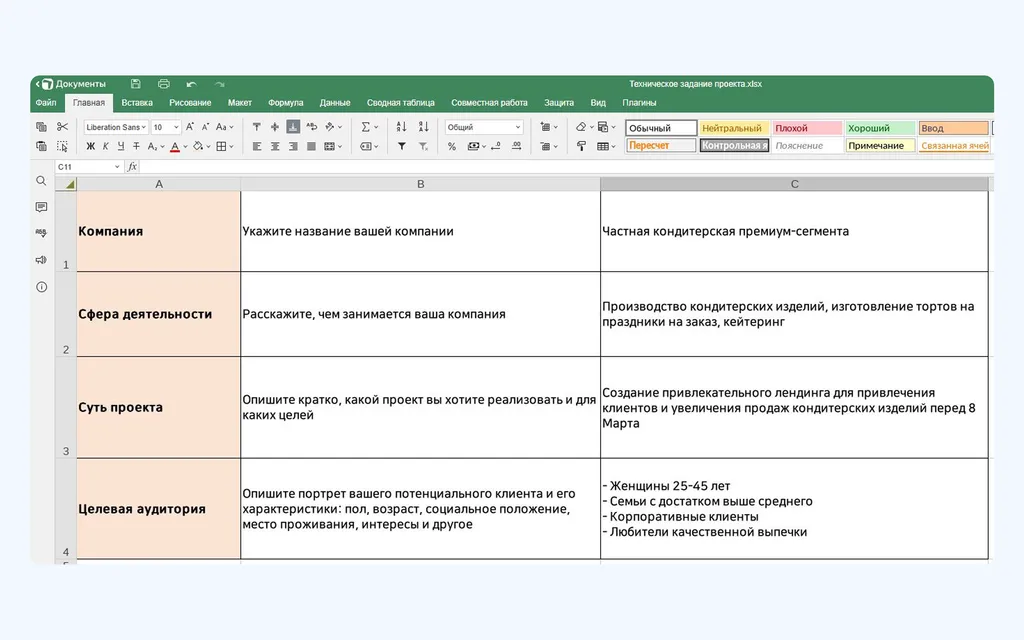Sort ascending with the A-to-Z icon
Screen dimensions: 1024x640
[401, 127]
